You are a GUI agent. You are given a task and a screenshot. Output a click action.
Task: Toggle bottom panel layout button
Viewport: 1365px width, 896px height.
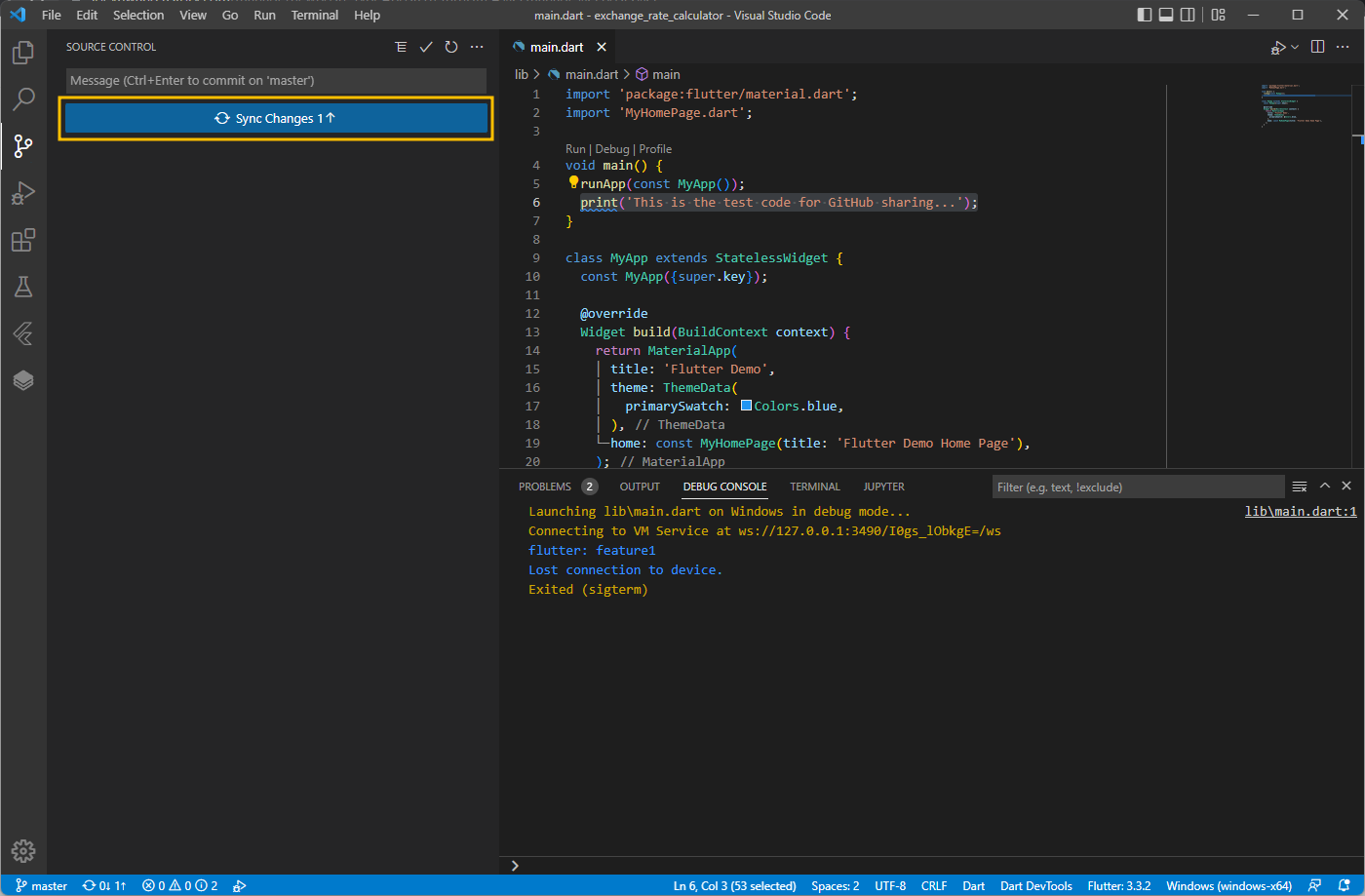[x=1166, y=15]
